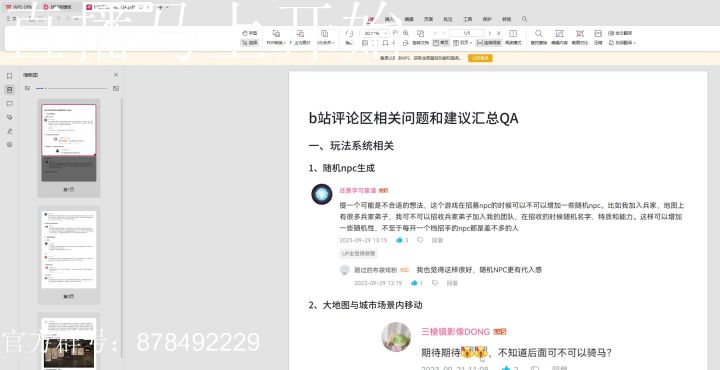Click the username 三棱镜影像DONG
720x370 pixels.
point(456,332)
